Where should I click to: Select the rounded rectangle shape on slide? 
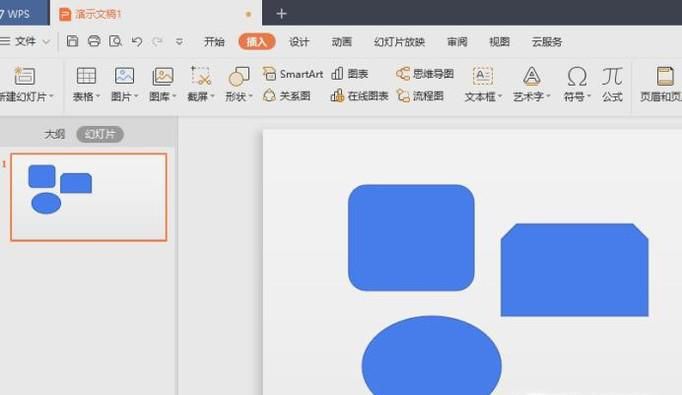[411, 238]
